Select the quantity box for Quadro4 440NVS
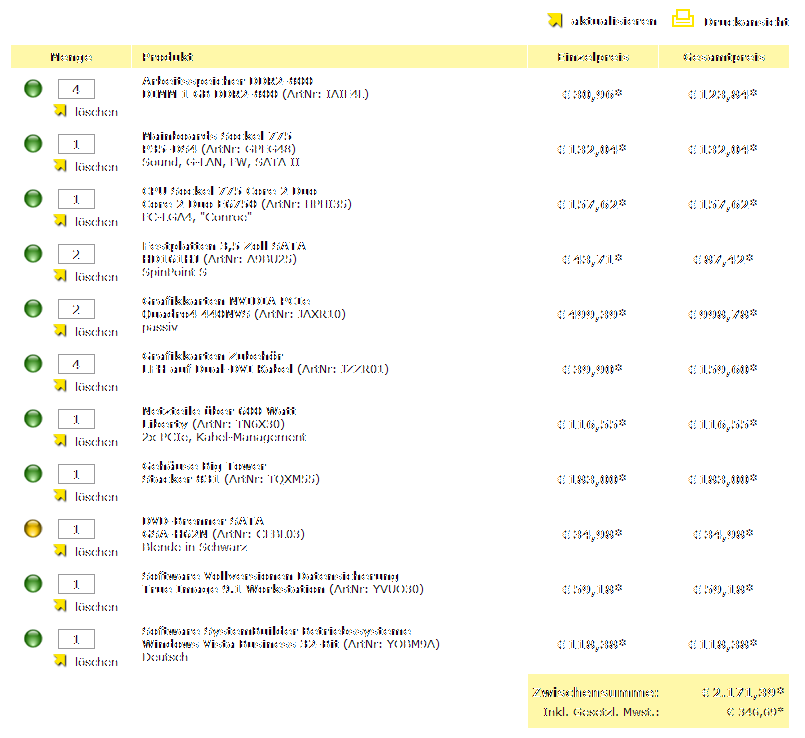Screen dimensions: 805x738 76,309
